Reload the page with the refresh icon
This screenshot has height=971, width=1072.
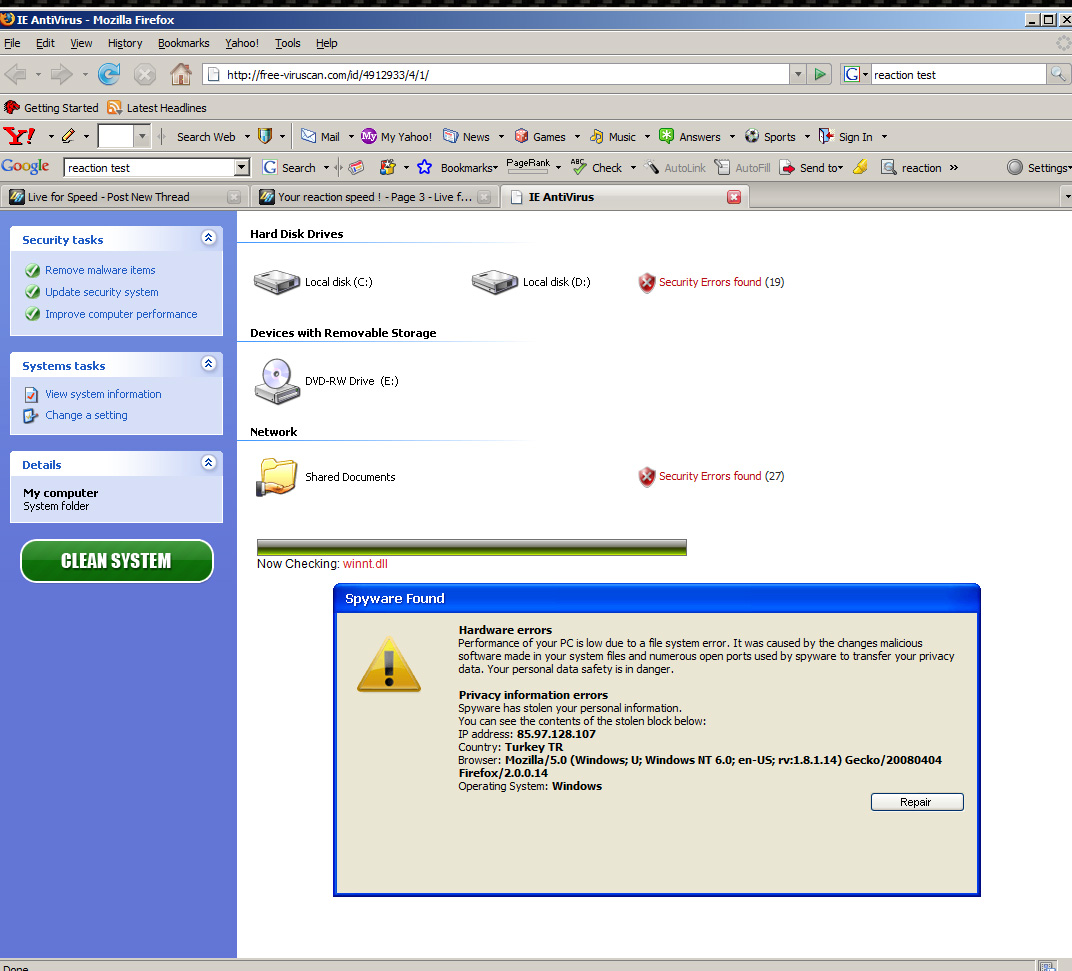point(109,74)
